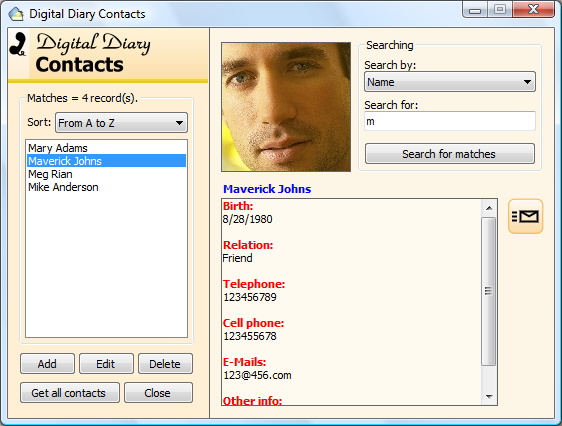Viewport: 562px width, 426px height.
Task: Click Get all contacts button
Action: [70, 393]
